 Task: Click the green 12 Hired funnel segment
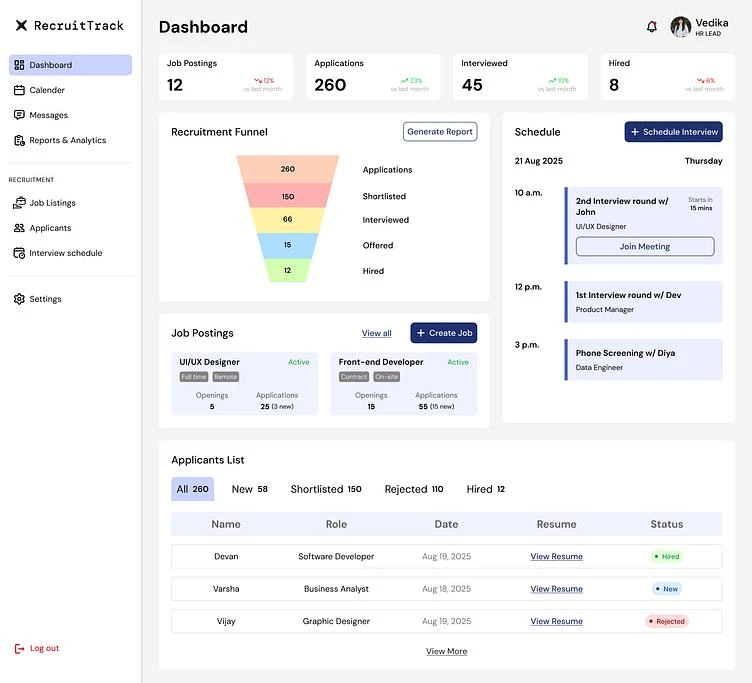(x=288, y=271)
